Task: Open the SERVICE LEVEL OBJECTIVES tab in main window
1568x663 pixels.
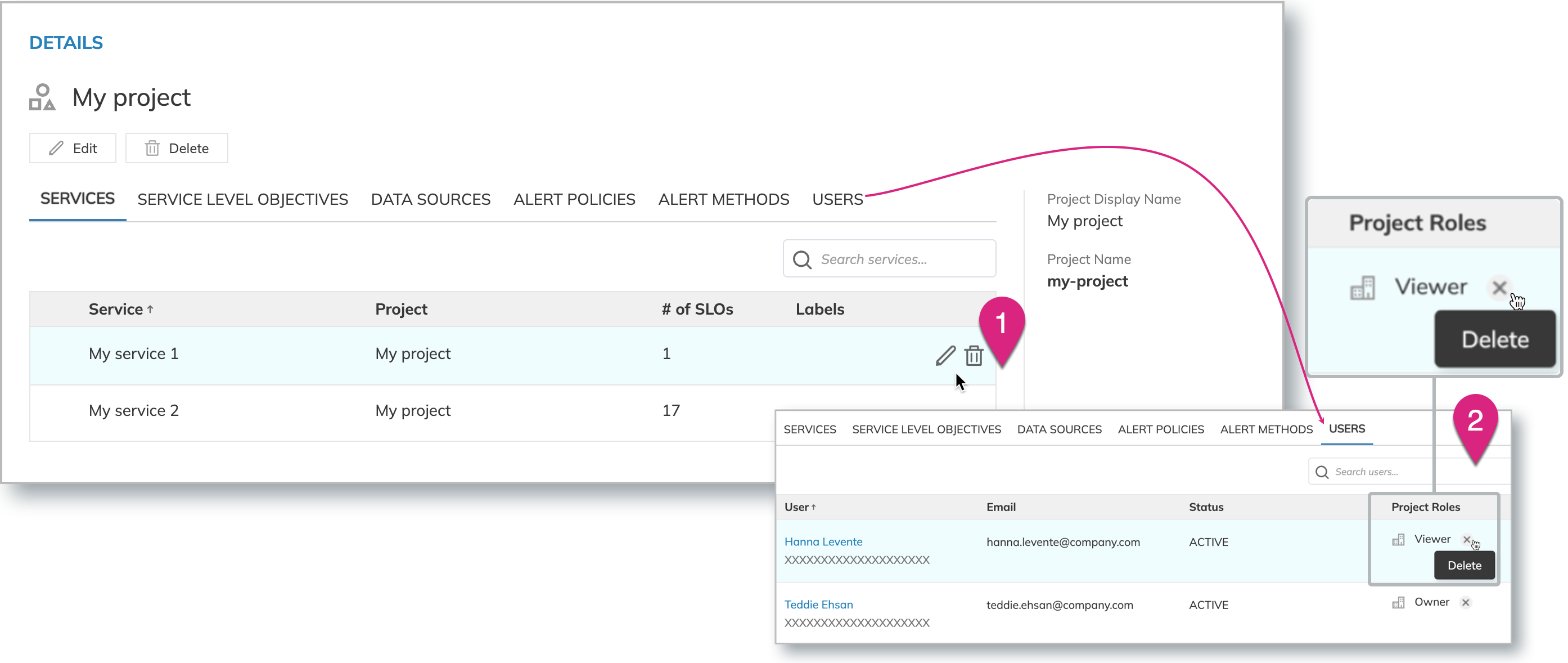Action: [x=242, y=199]
